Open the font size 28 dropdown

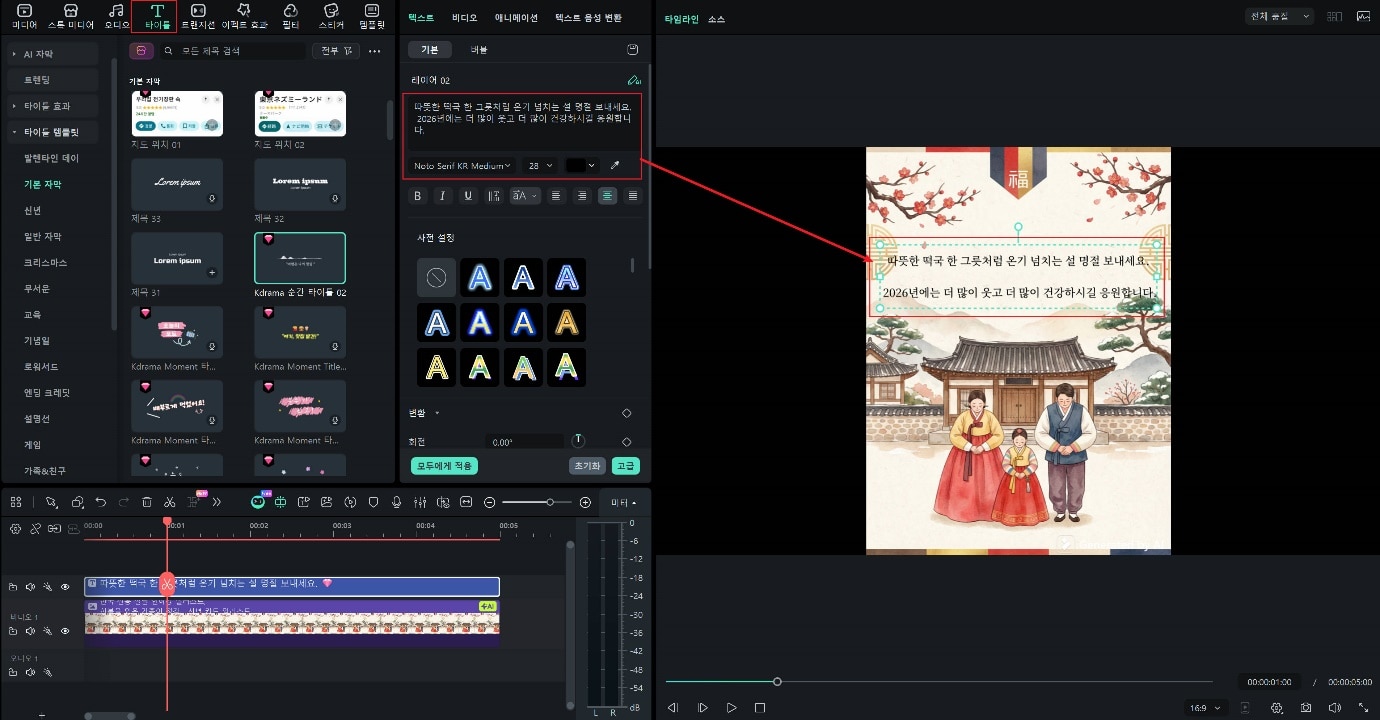(540, 166)
